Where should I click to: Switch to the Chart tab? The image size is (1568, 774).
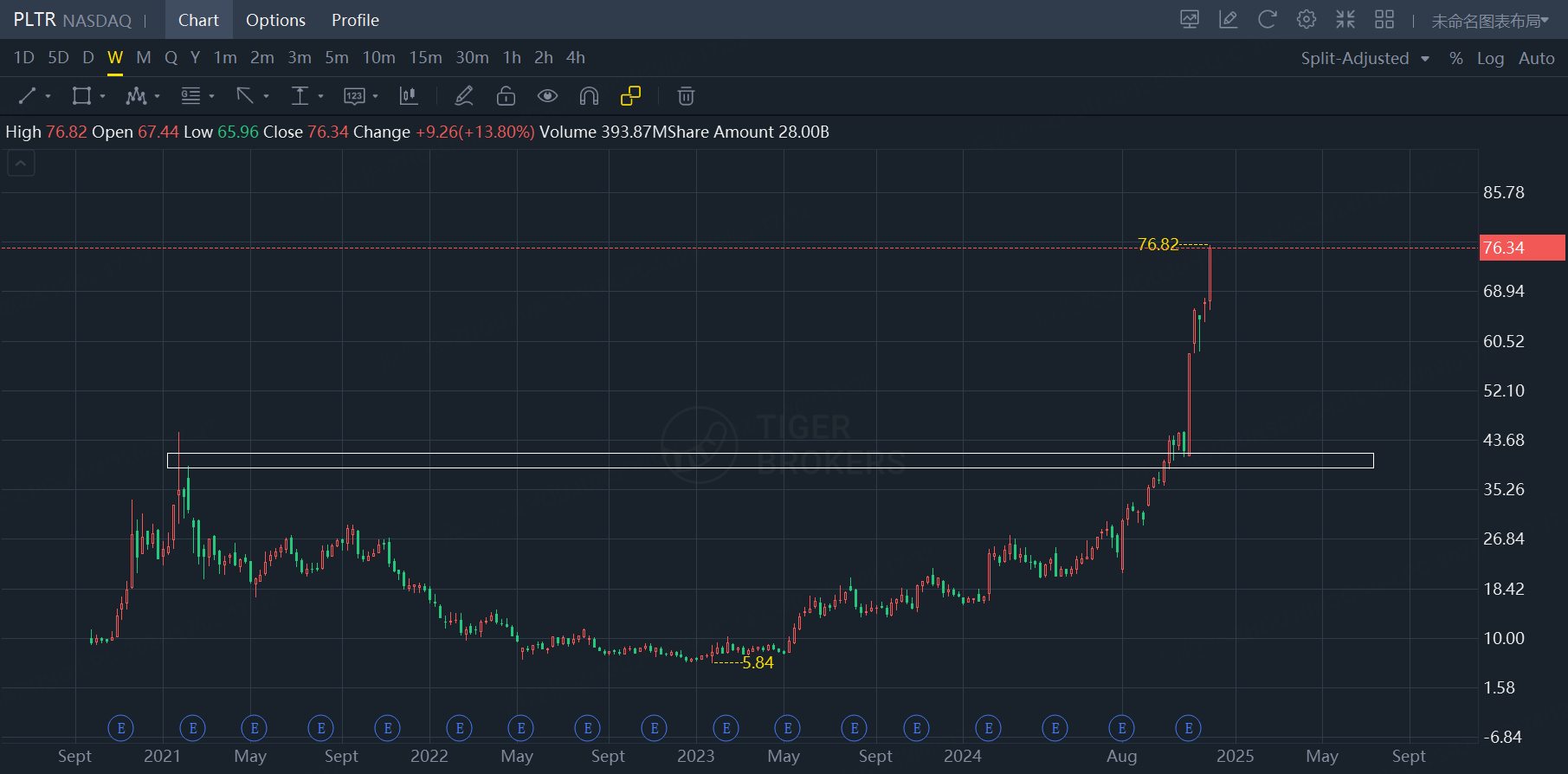pyautogui.click(x=198, y=20)
